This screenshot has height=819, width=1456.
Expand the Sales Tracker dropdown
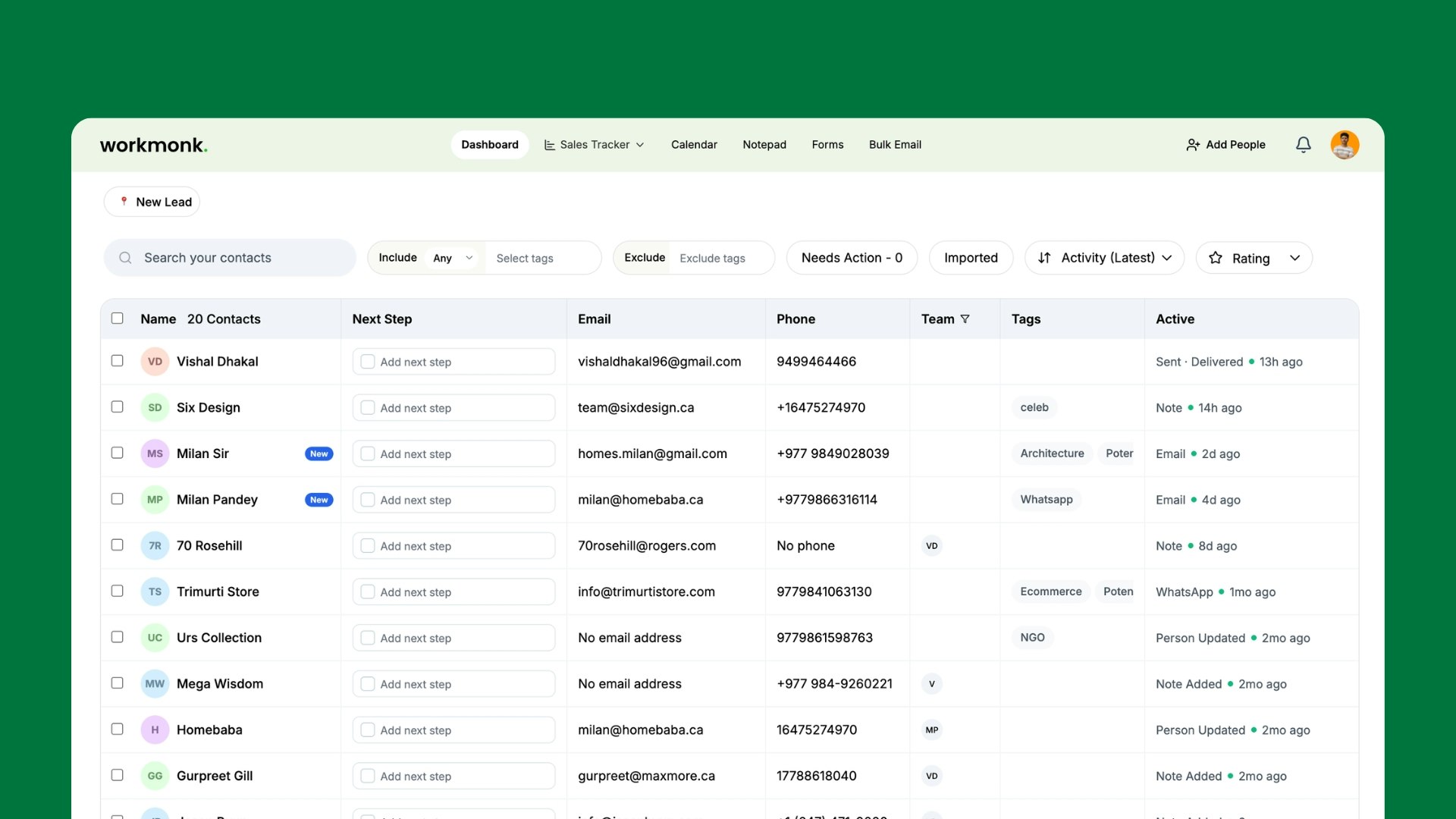(x=595, y=145)
